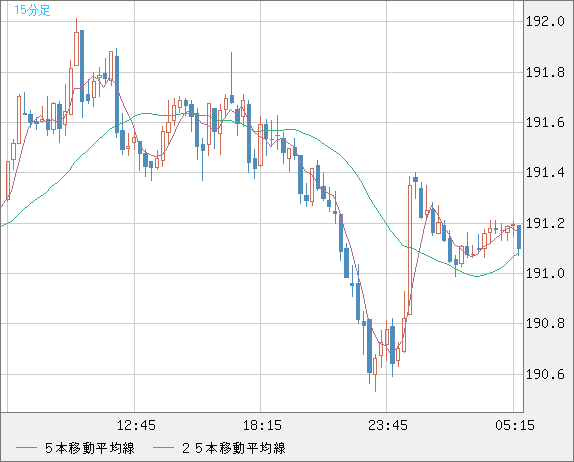Click the 18:15 time axis label
This screenshot has height=462, width=574.
coord(262,425)
